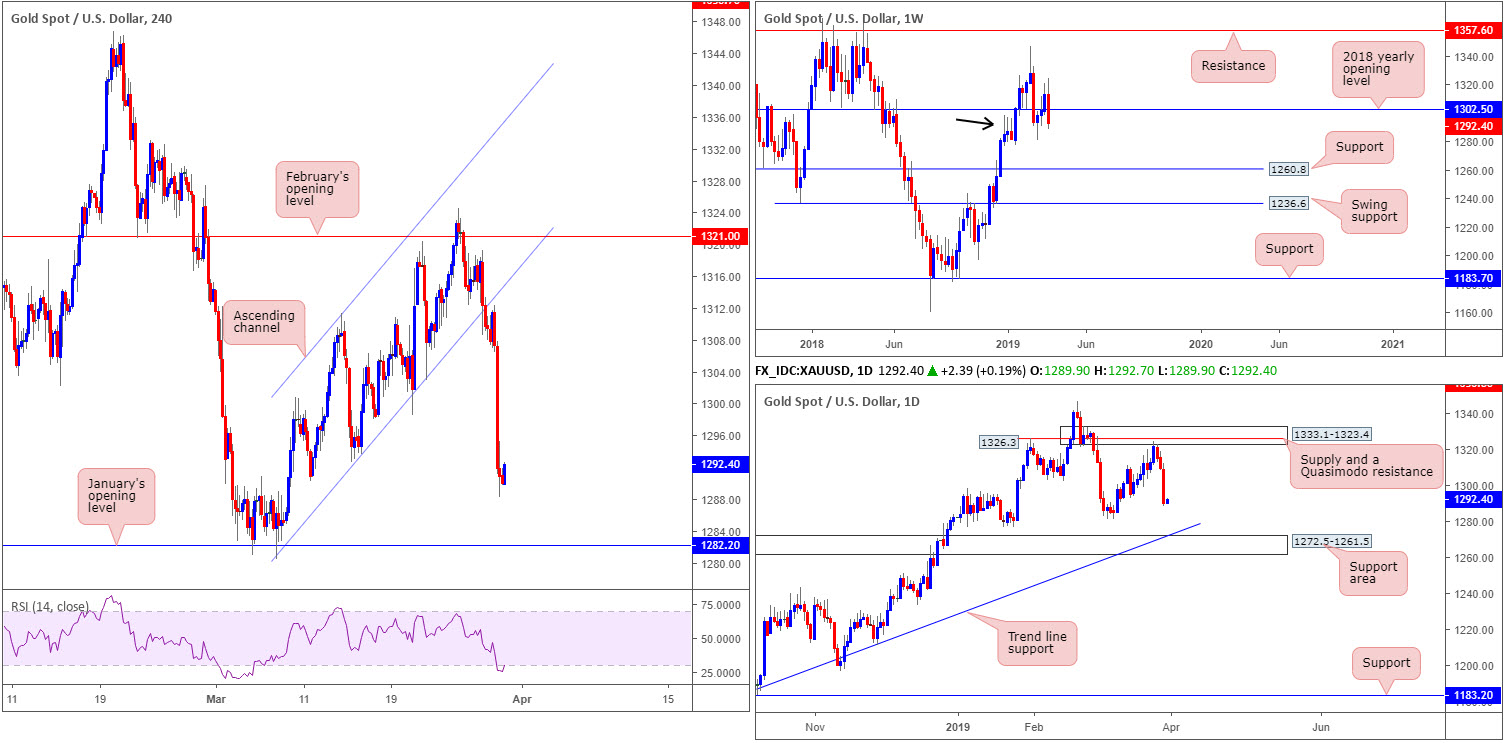Click the 1260.8 support level label
Screen dimensions: 1507x743
point(1289,169)
